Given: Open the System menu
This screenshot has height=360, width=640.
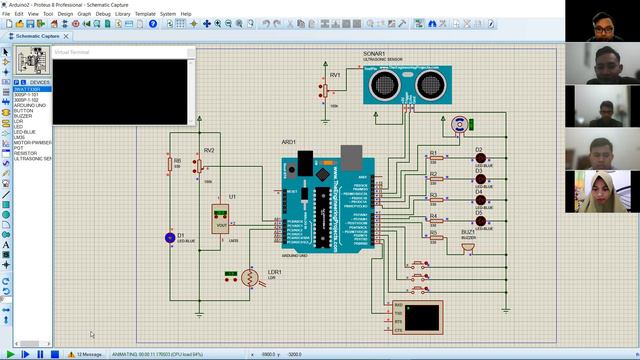Looking at the screenshot, I should click(x=168, y=14).
